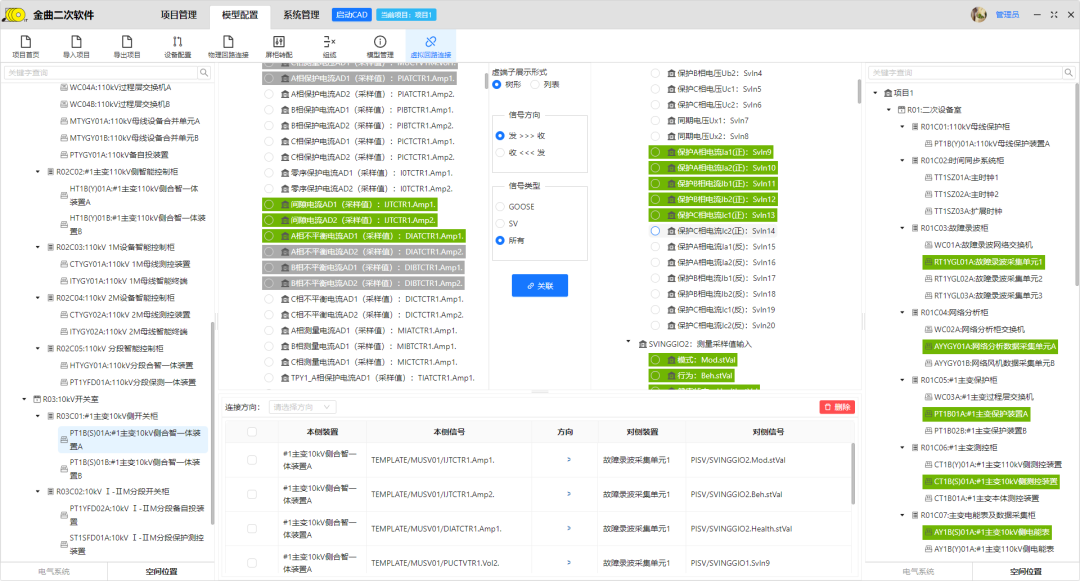Select 收 <<< 发 signal direction

(x=501, y=152)
